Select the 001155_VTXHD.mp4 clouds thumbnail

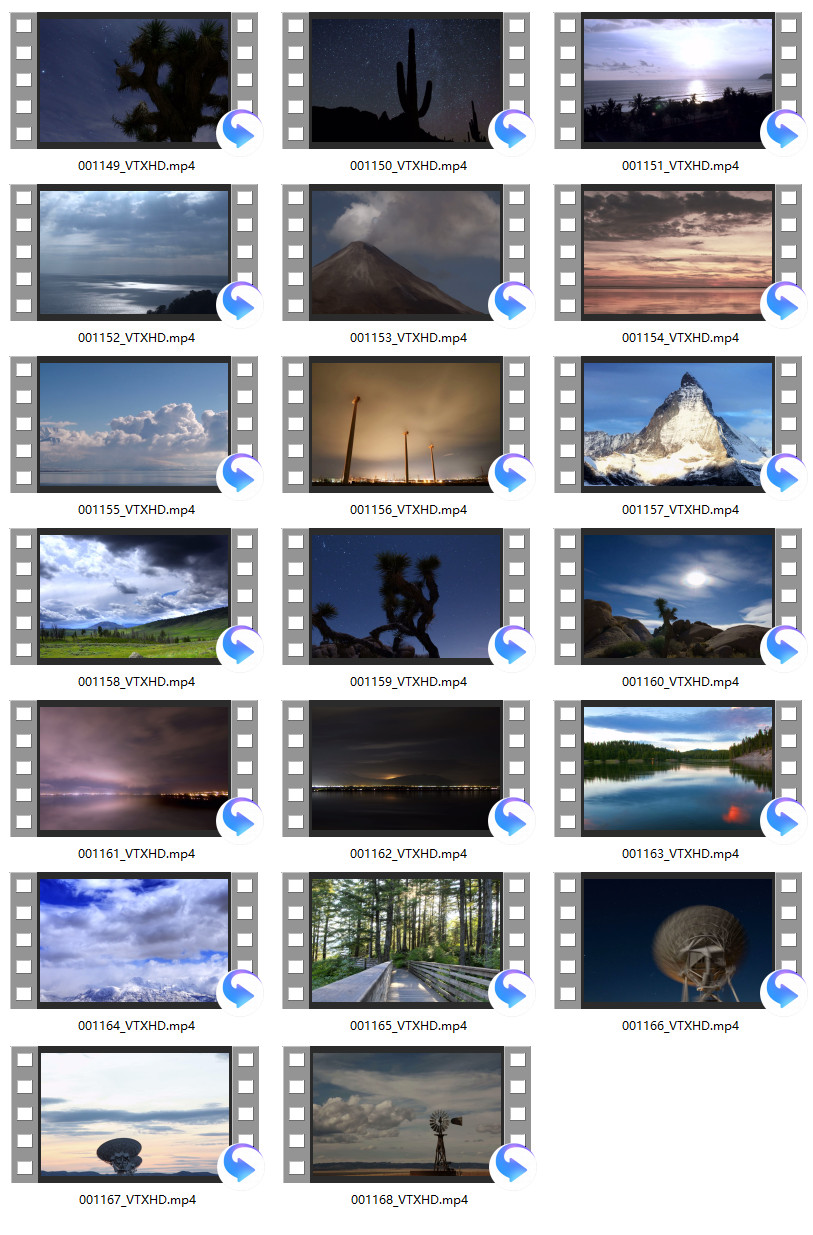(134, 424)
